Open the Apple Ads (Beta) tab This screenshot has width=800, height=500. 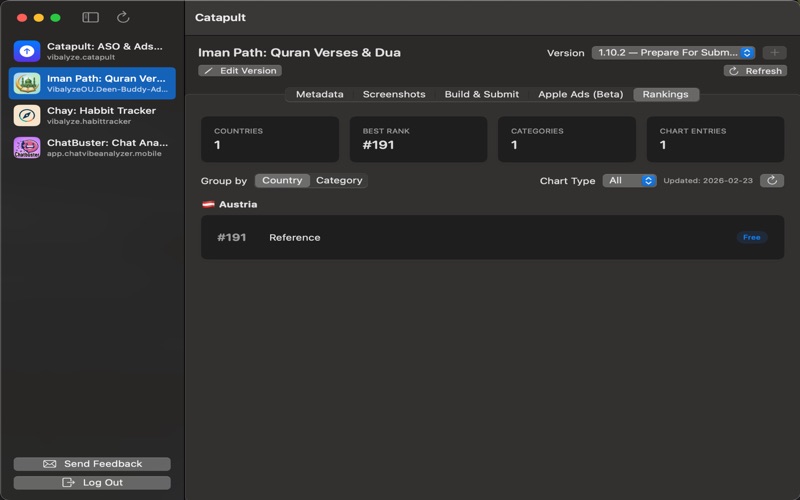tap(581, 94)
